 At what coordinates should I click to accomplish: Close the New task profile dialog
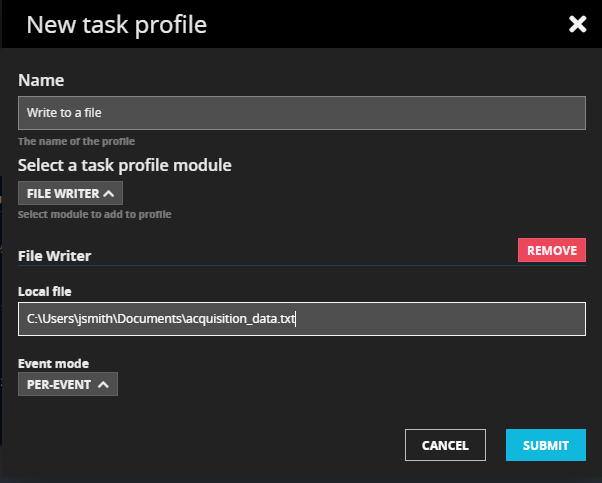[x=577, y=24]
